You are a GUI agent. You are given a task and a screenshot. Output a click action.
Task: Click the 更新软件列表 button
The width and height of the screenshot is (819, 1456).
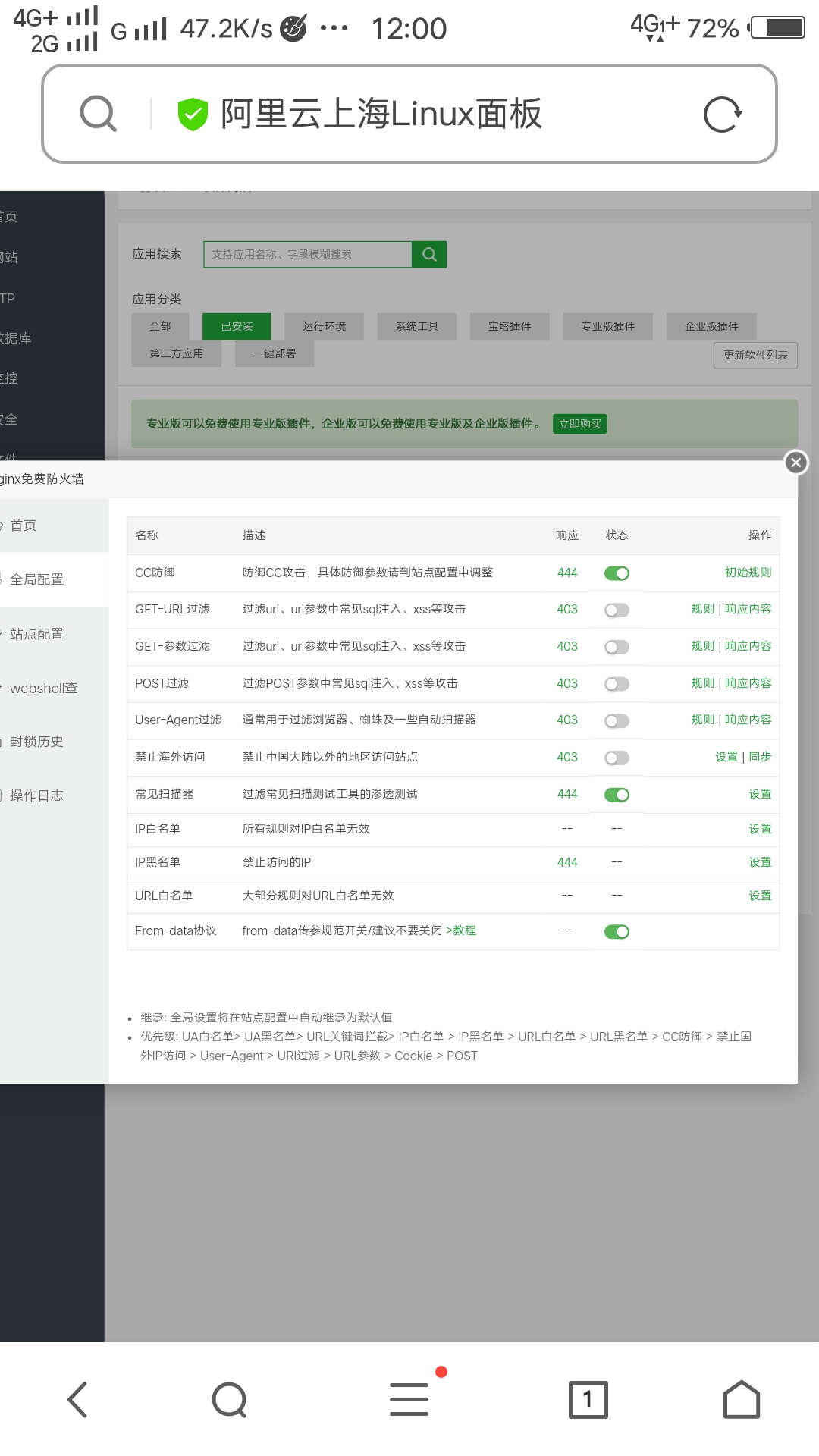755,355
